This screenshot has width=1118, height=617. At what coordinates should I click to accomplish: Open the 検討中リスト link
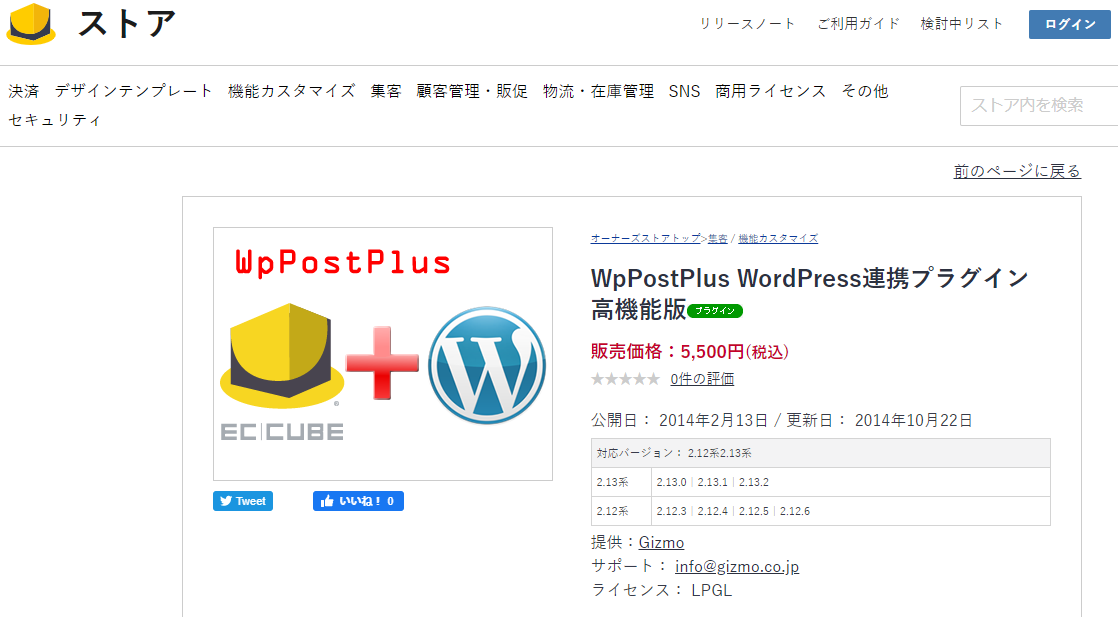click(x=961, y=24)
